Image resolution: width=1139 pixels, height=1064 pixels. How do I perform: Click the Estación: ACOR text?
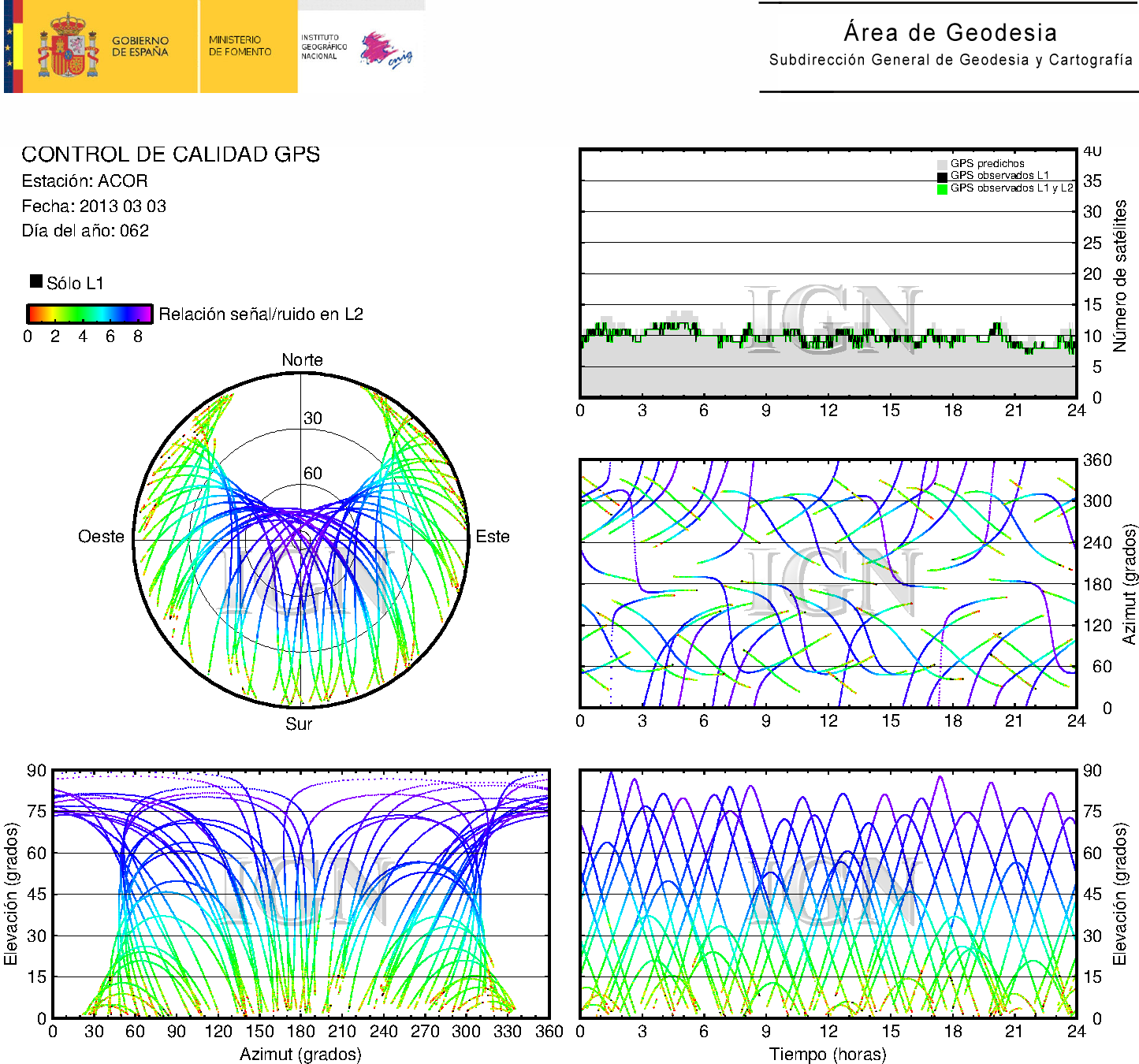pos(84,181)
